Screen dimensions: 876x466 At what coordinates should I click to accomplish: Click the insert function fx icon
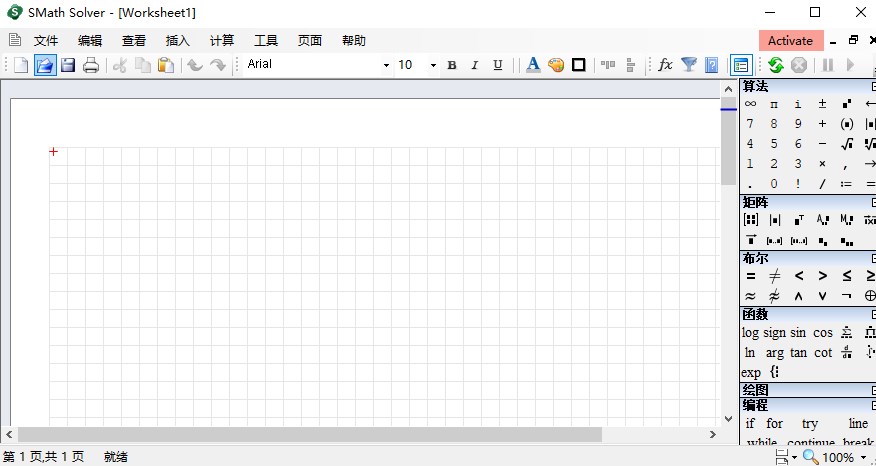coord(665,65)
